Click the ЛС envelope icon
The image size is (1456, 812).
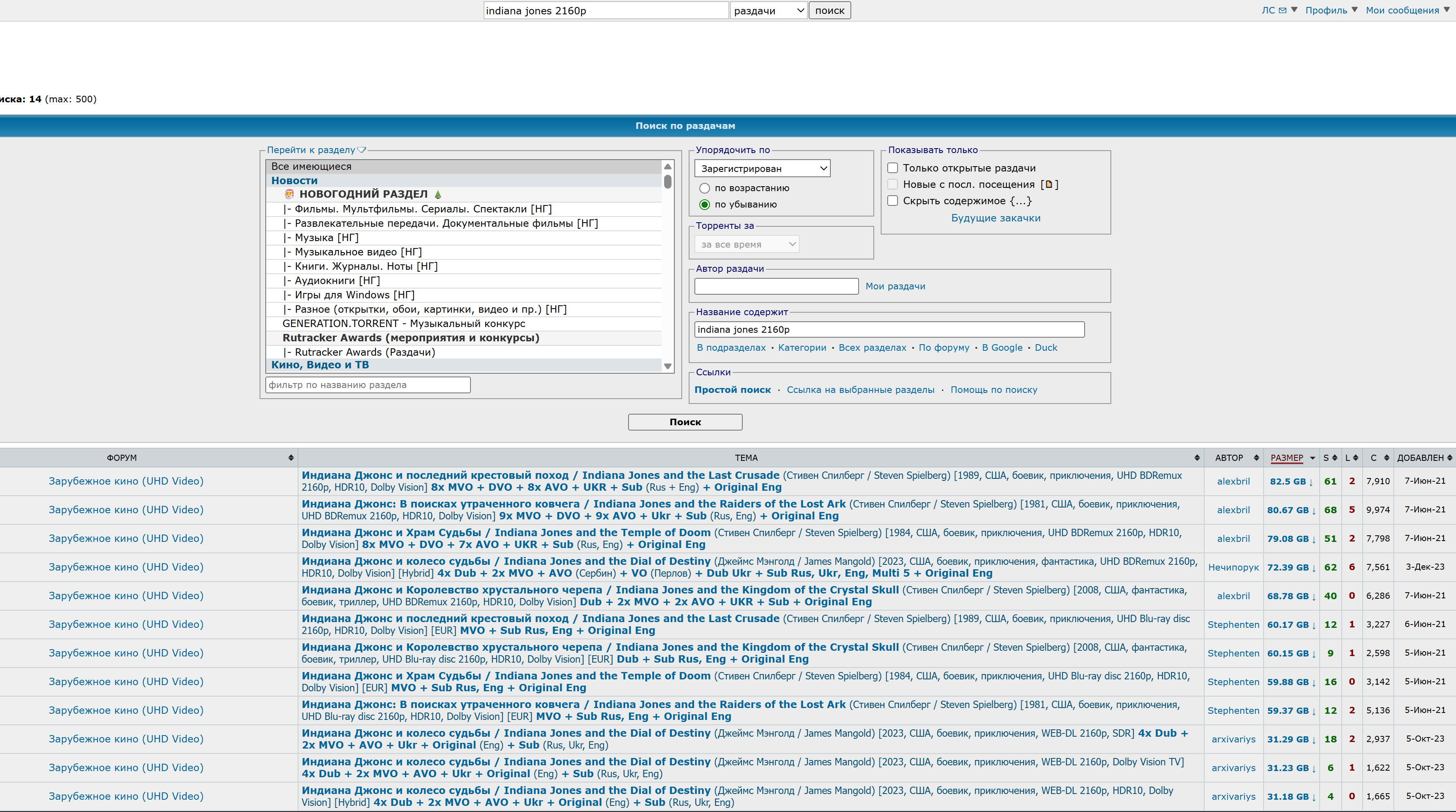(x=1282, y=10)
